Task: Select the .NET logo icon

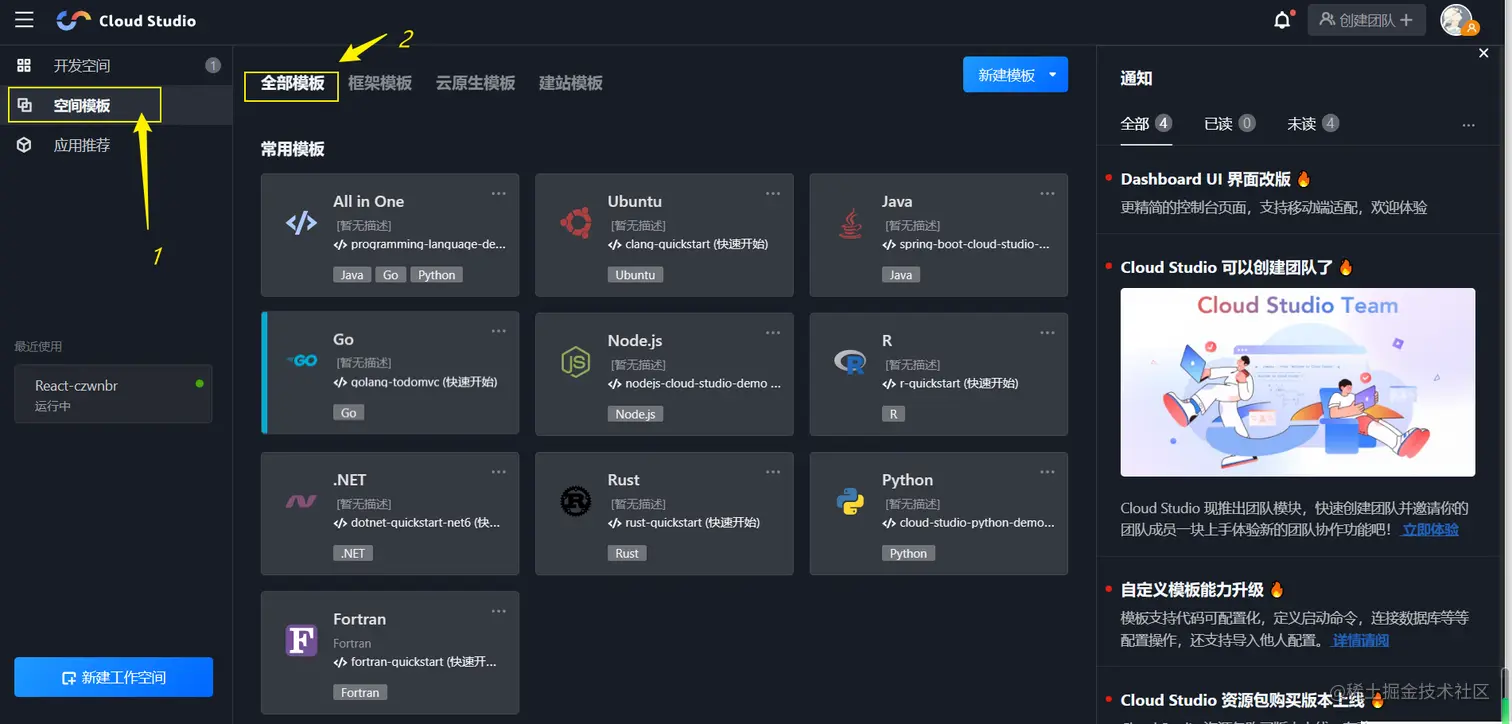Action: click(301, 501)
